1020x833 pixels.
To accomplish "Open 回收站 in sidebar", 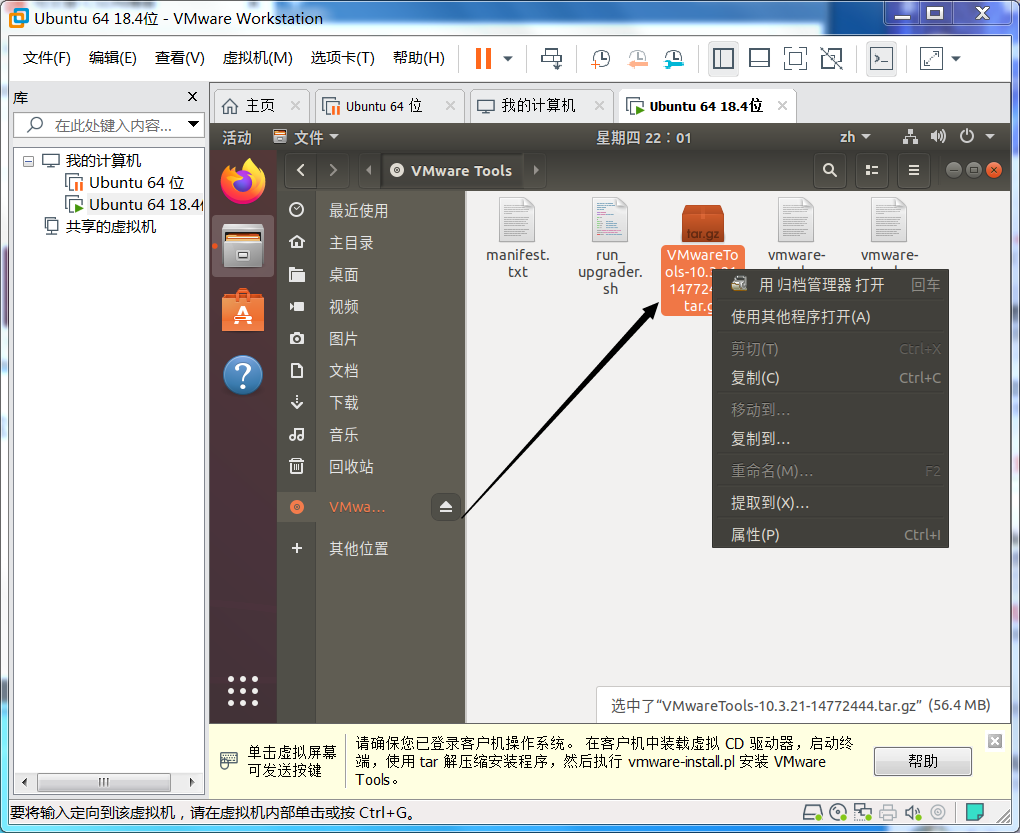I will pyautogui.click(x=371, y=466).
